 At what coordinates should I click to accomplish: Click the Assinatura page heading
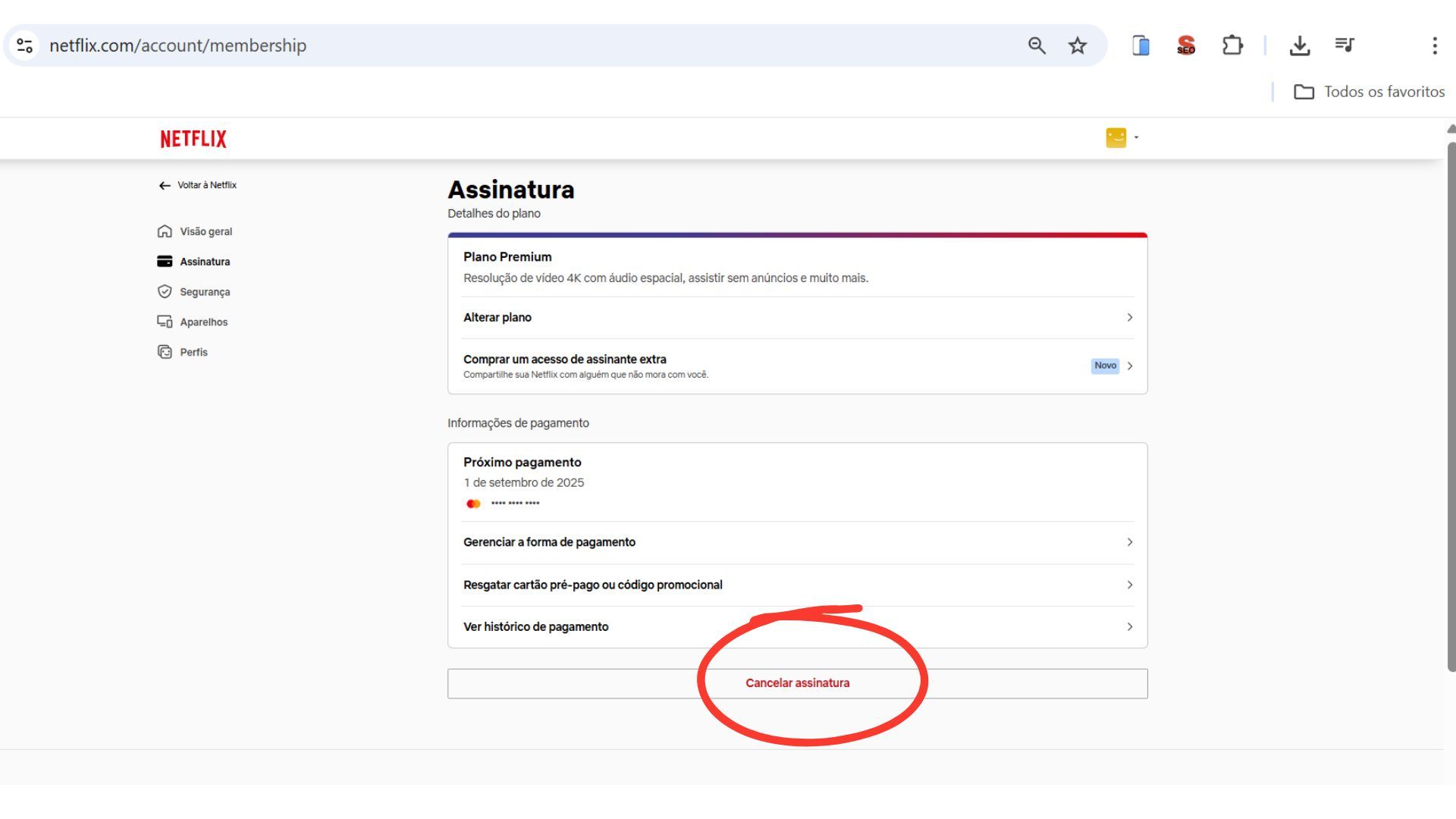pos(511,190)
